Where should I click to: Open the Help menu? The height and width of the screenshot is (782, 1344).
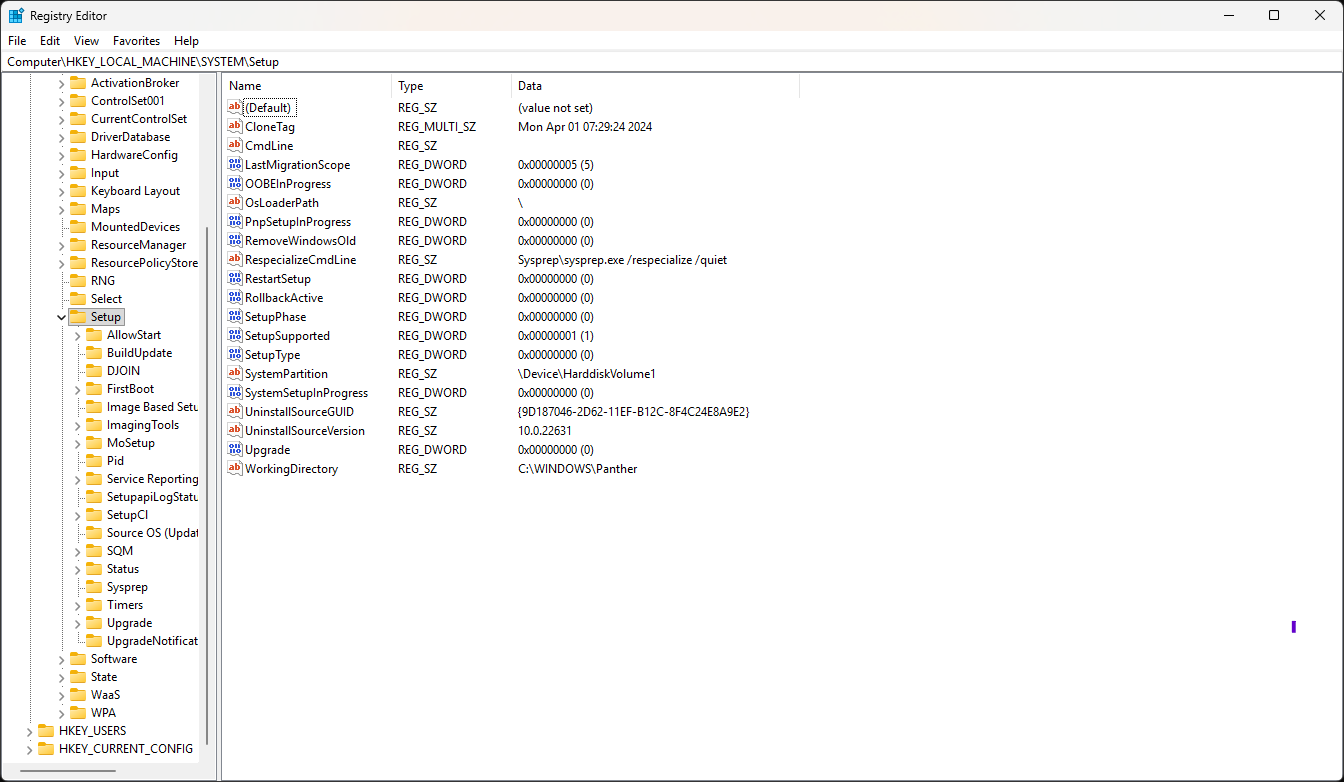pyautogui.click(x=186, y=41)
